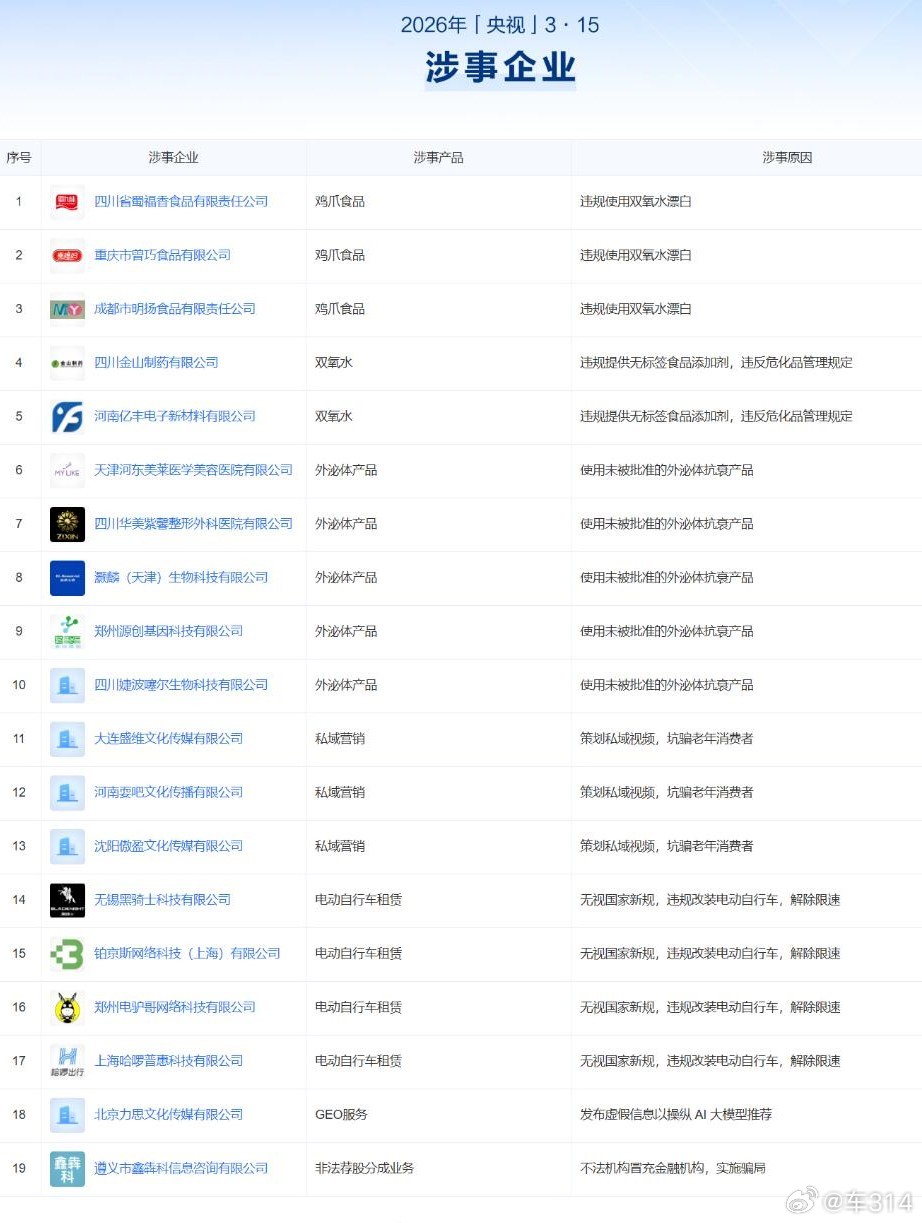The image size is (922, 1223).
Task: Click the placeholder icon of 沈阳微盈文化传媒
Action: pos(67,846)
